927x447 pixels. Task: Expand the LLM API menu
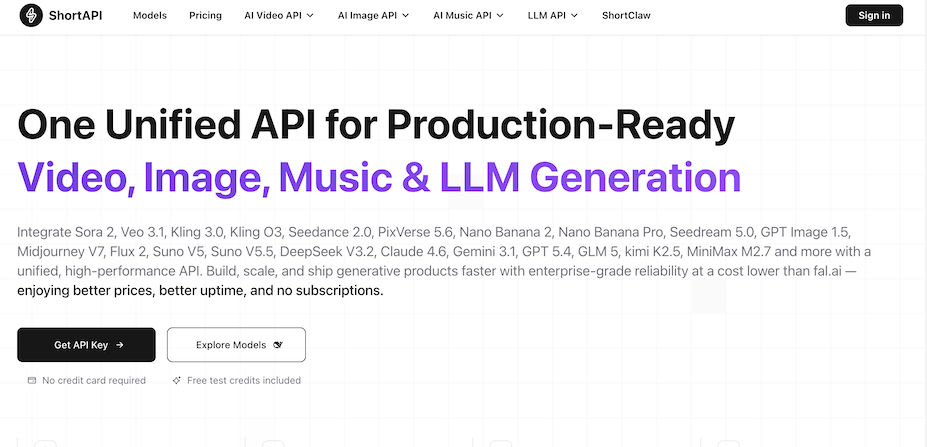point(553,16)
